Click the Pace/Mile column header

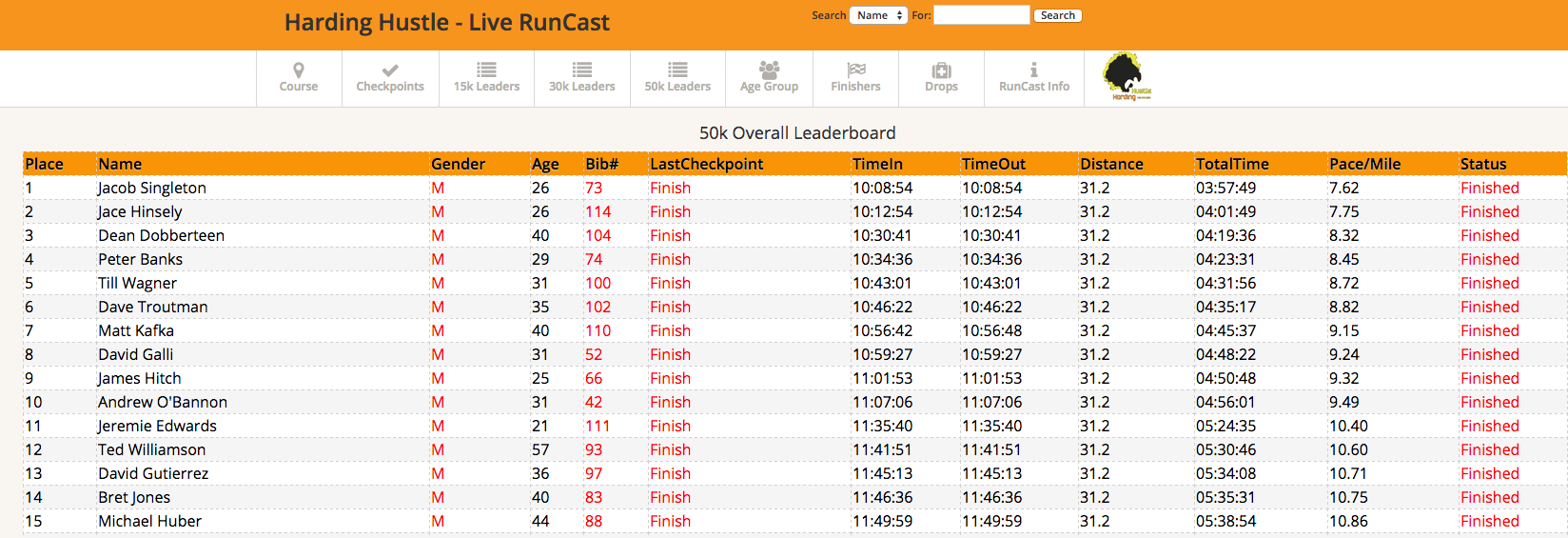1364,164
